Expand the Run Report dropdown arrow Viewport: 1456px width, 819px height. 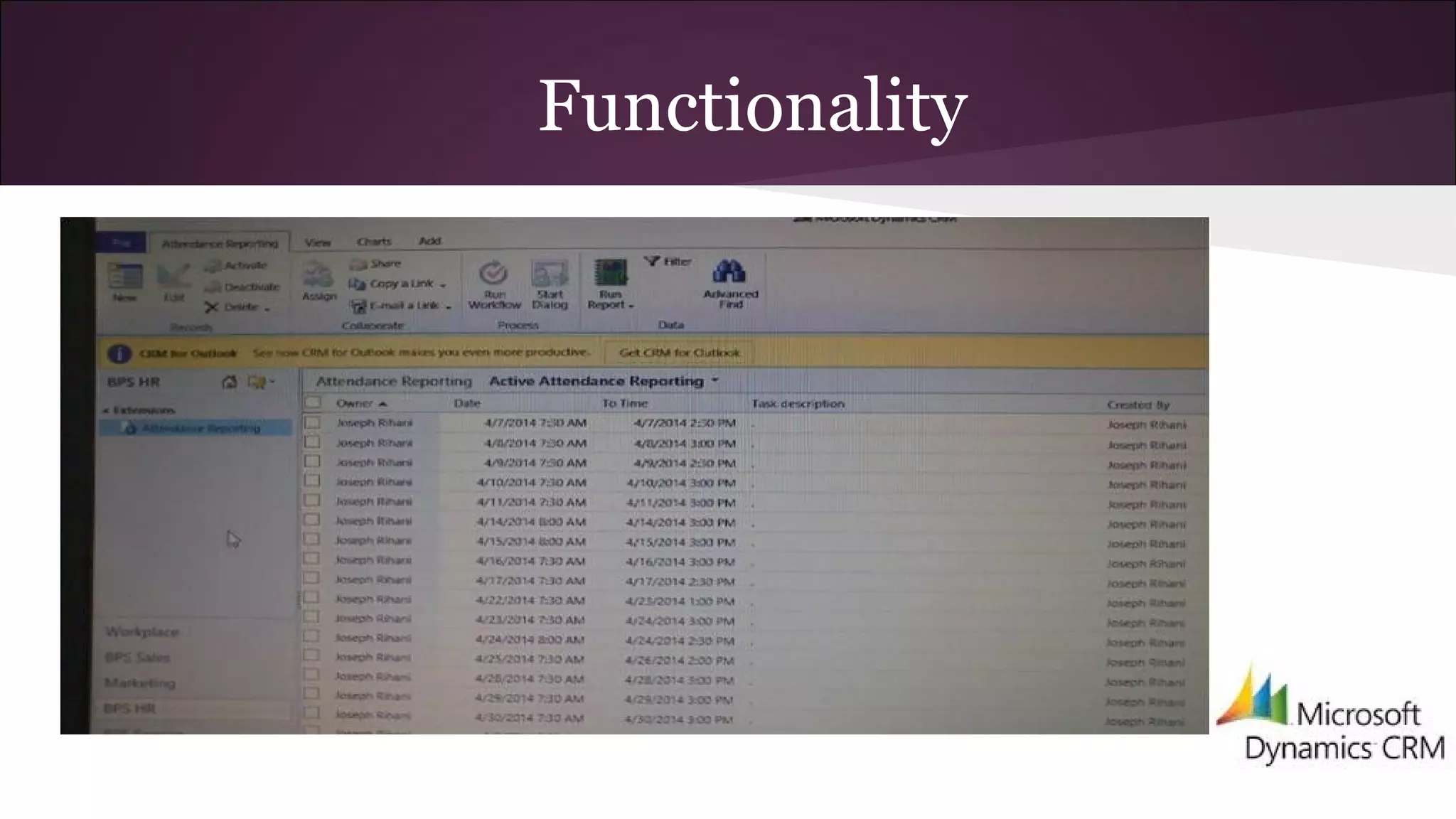pyautogui.click(x=631, y=306)
